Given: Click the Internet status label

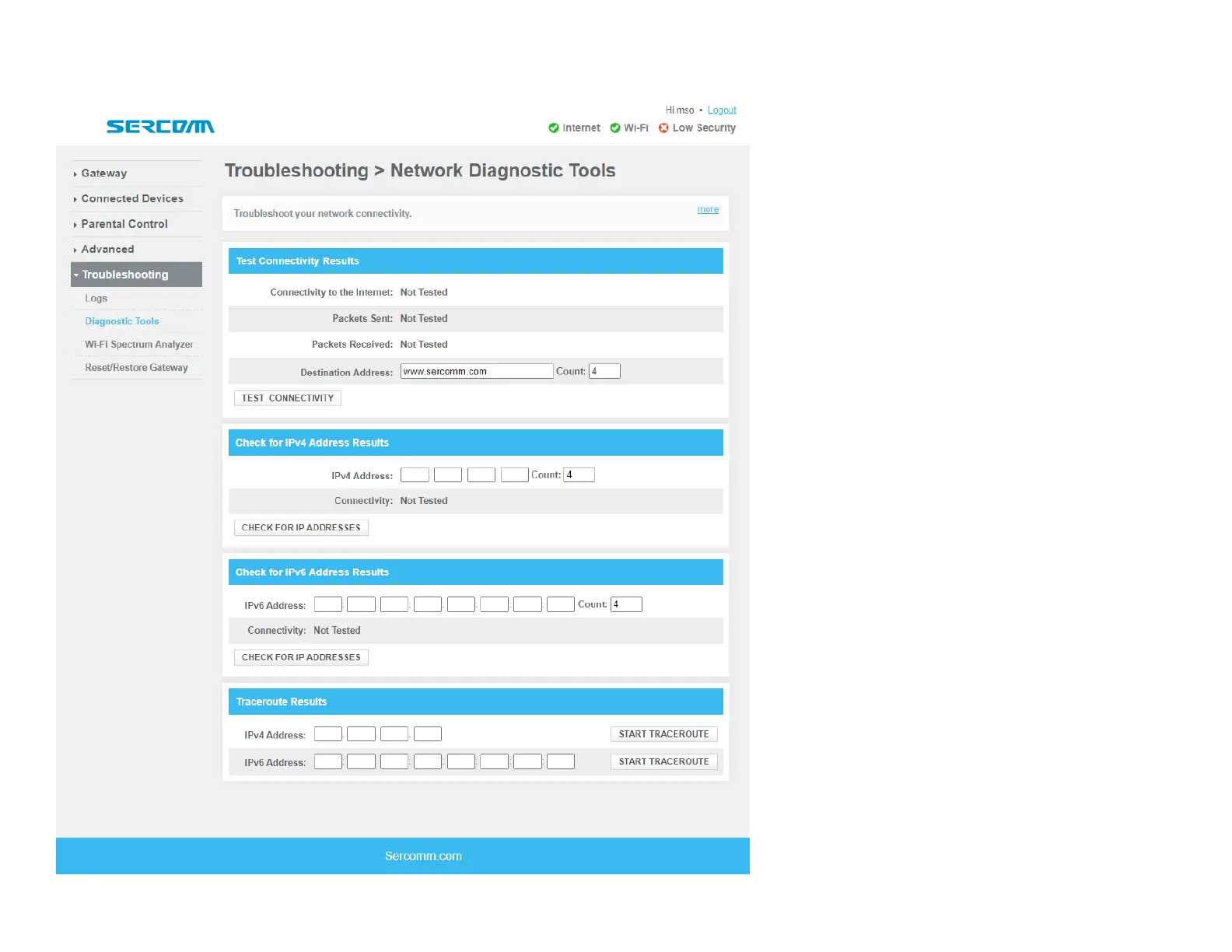Looking at the screenshot, I should (581, 128).
